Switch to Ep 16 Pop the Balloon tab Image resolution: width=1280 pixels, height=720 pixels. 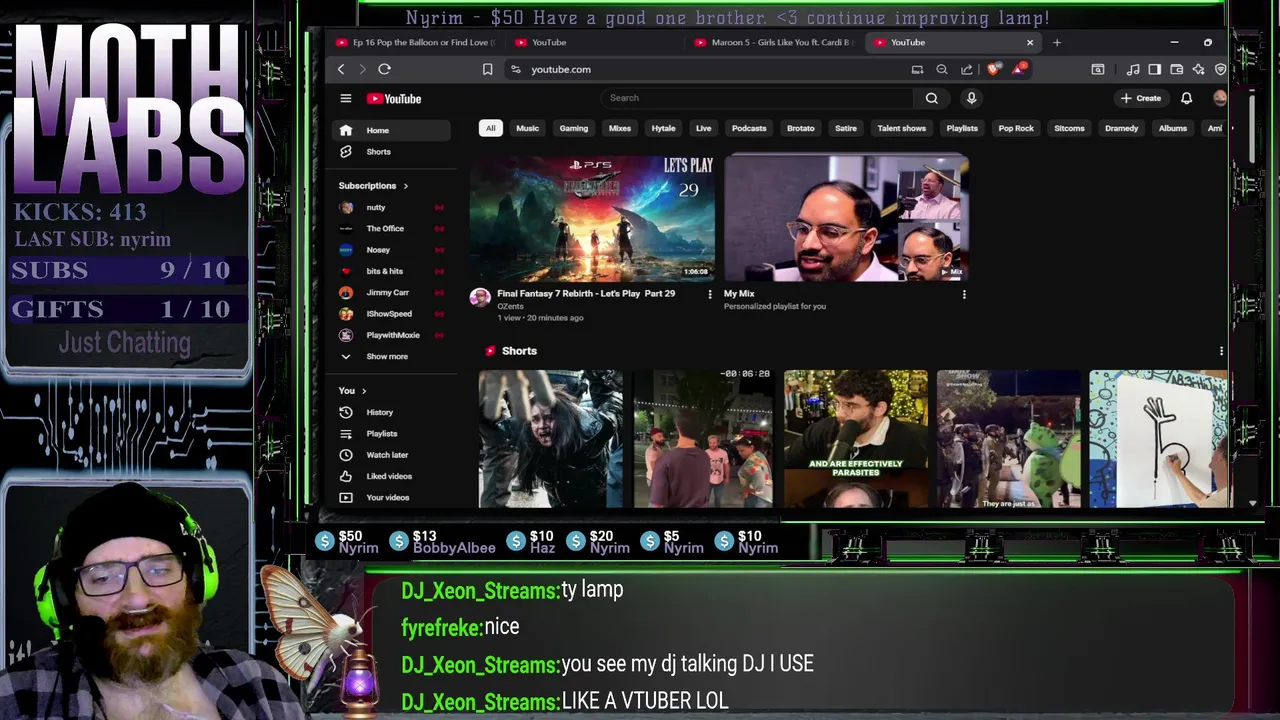pyautogui.click(x=415, y=42)
